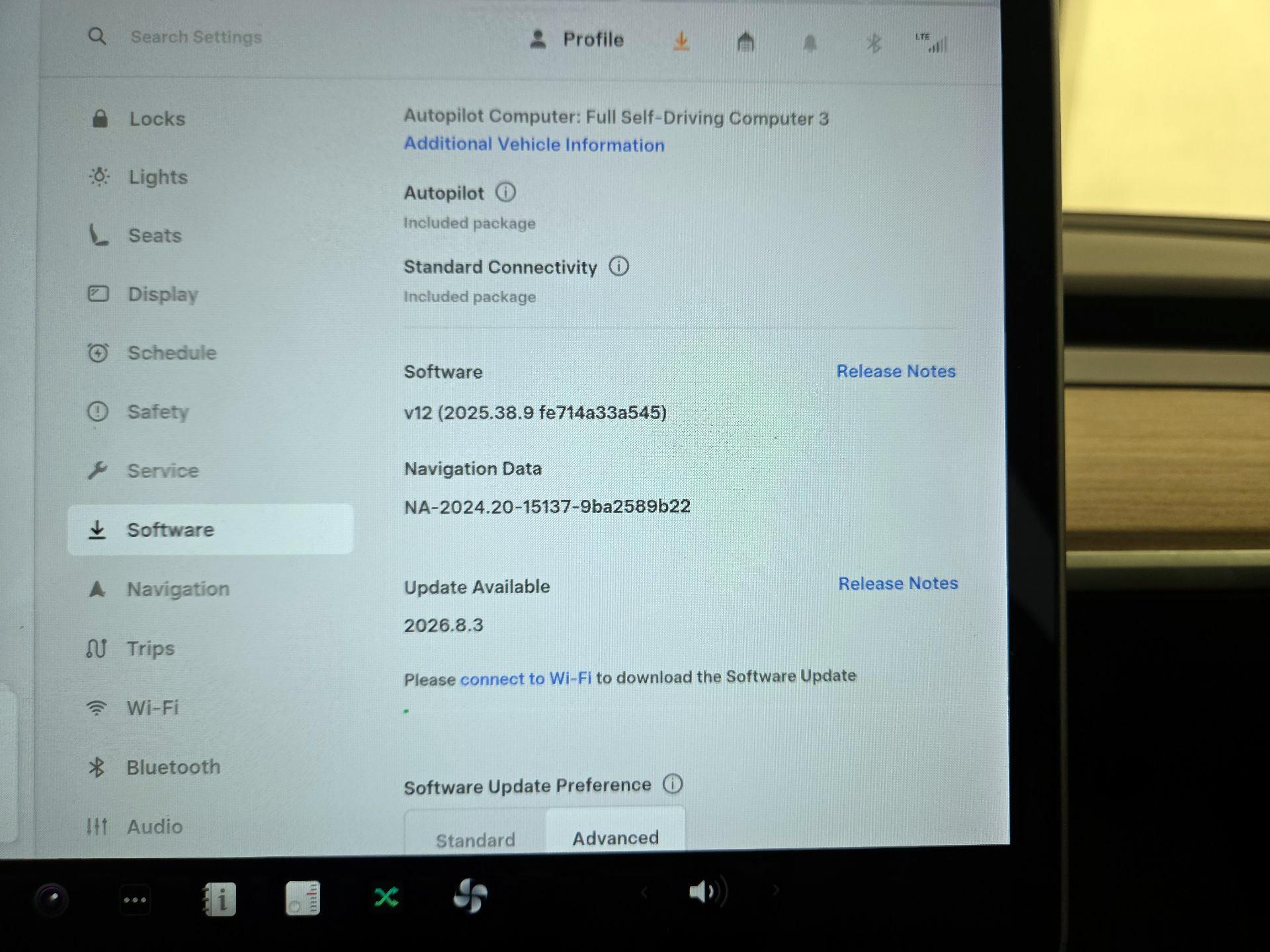Open the climate fan control
Screen dimensions: 1270x952
(471, 895)
